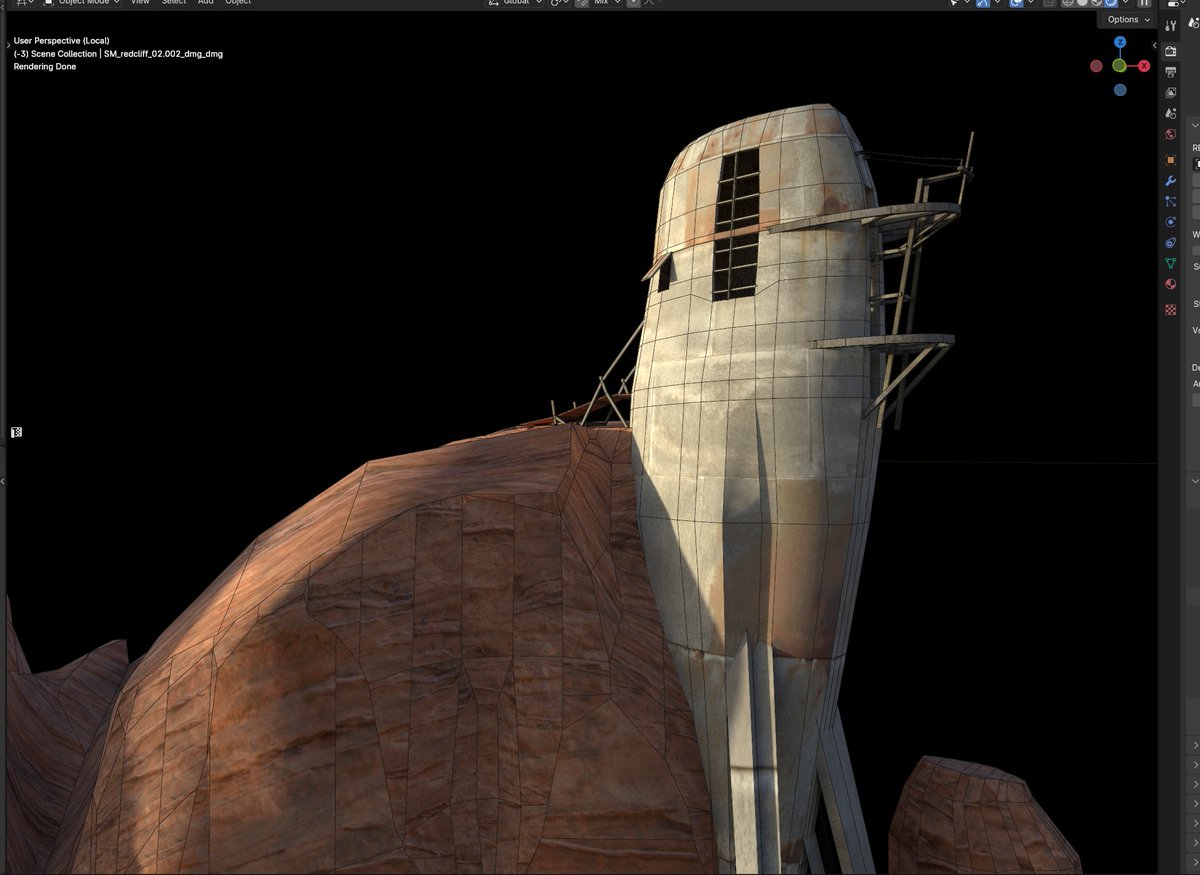
Task: Open the Object menu
Action: coord(238,3)
